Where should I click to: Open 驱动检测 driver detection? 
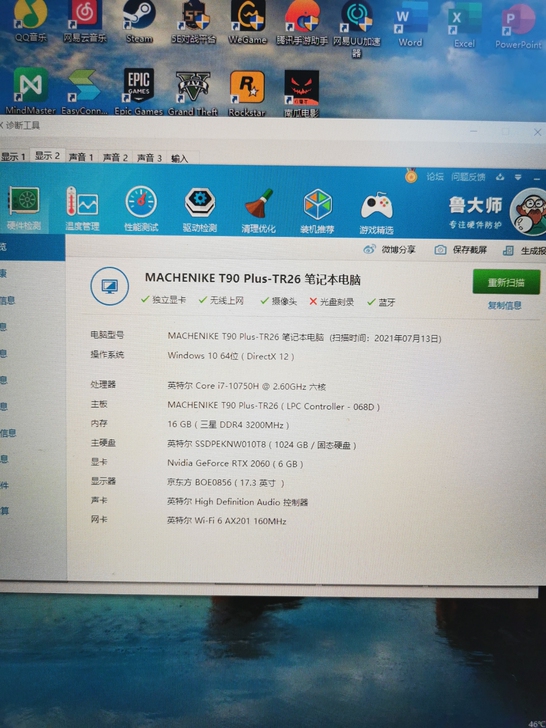pos(200,210)
